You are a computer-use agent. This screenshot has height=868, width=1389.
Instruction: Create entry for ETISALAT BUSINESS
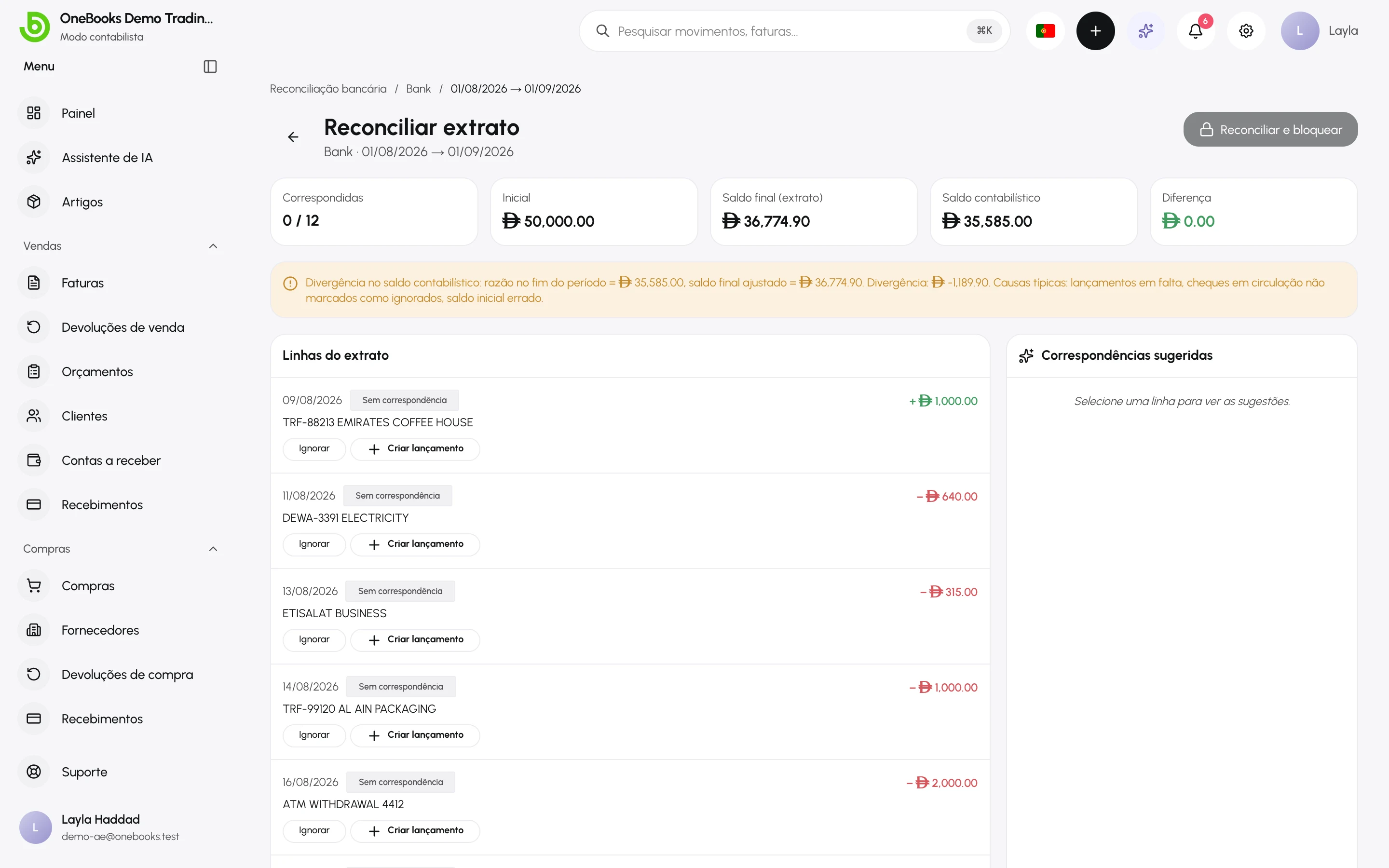[x=415, y=639]
